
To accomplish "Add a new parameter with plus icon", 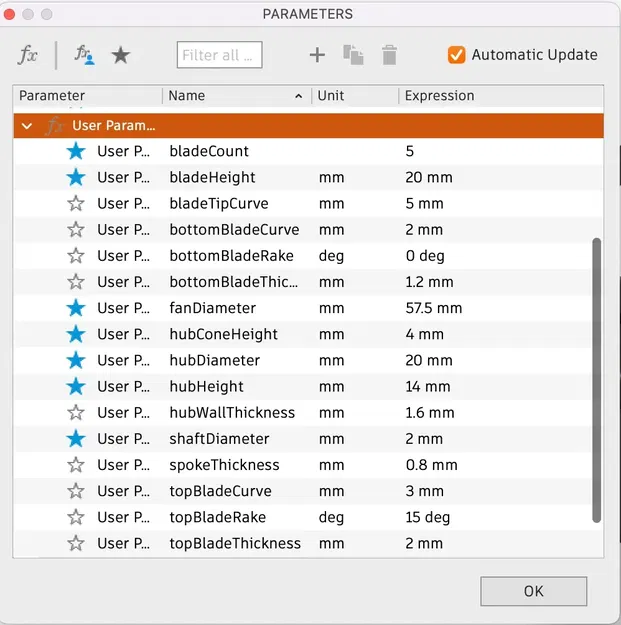I will click(317, 55).
